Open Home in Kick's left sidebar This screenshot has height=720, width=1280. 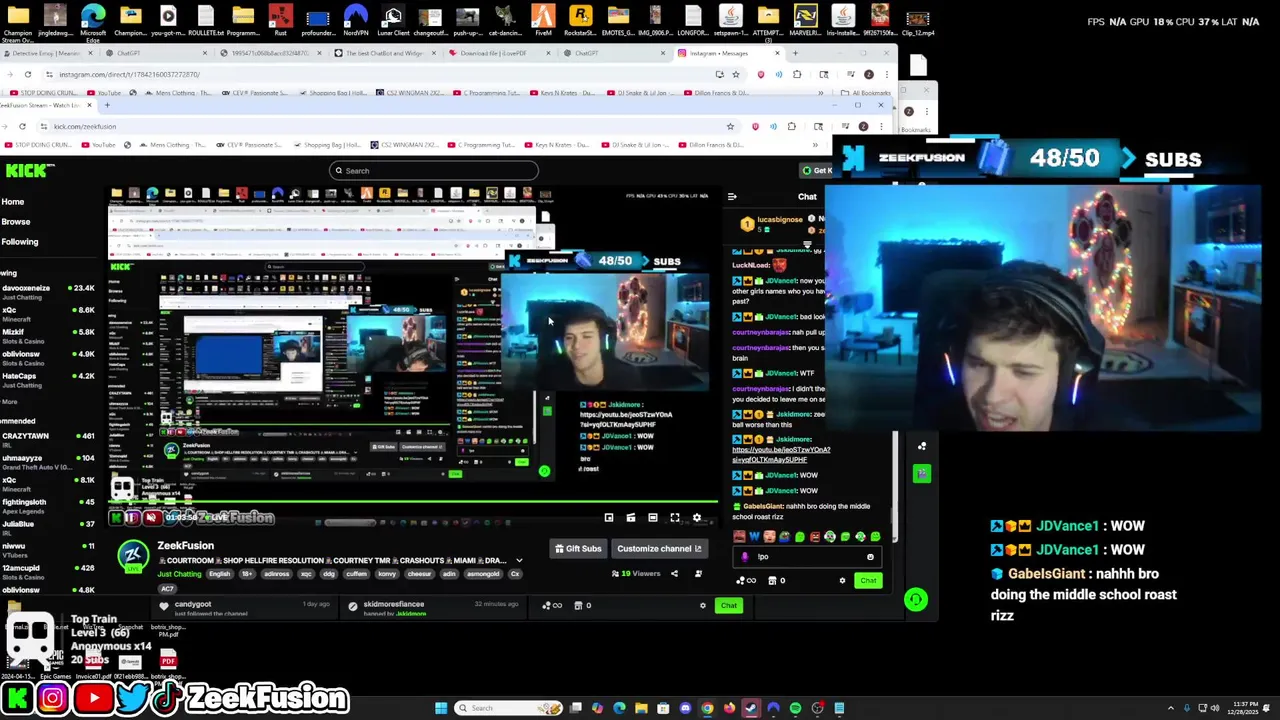pos(13,202)
